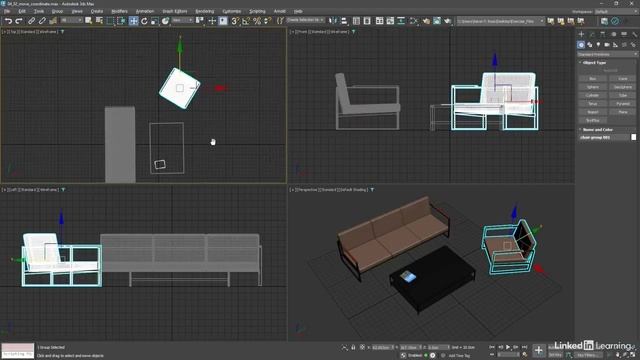This screenshot has width=640, height=360.
Task: Click the Align tool icon
Action: coord(344,20)
